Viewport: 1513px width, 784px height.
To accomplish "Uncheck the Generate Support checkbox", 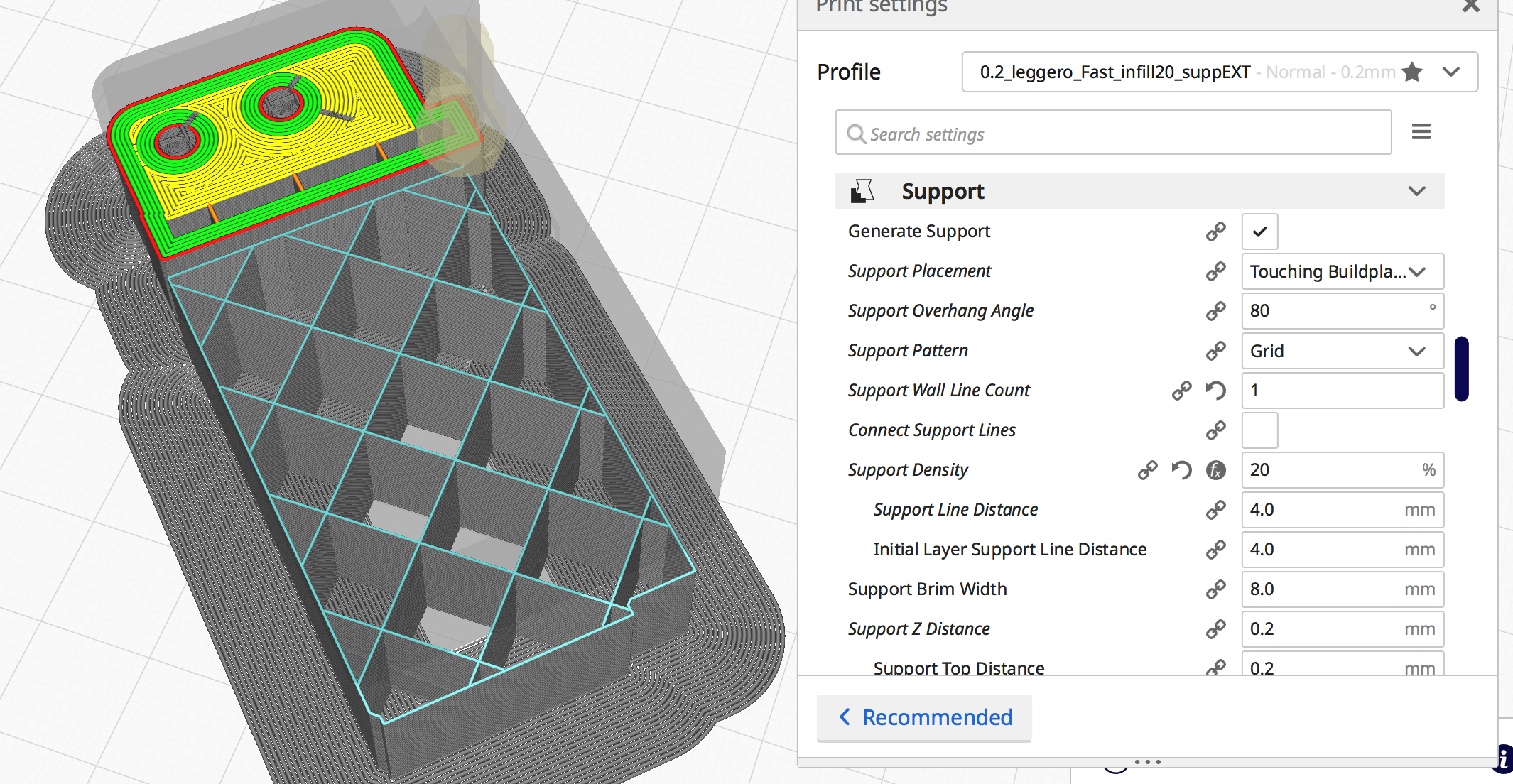I will click(1259, 232).
